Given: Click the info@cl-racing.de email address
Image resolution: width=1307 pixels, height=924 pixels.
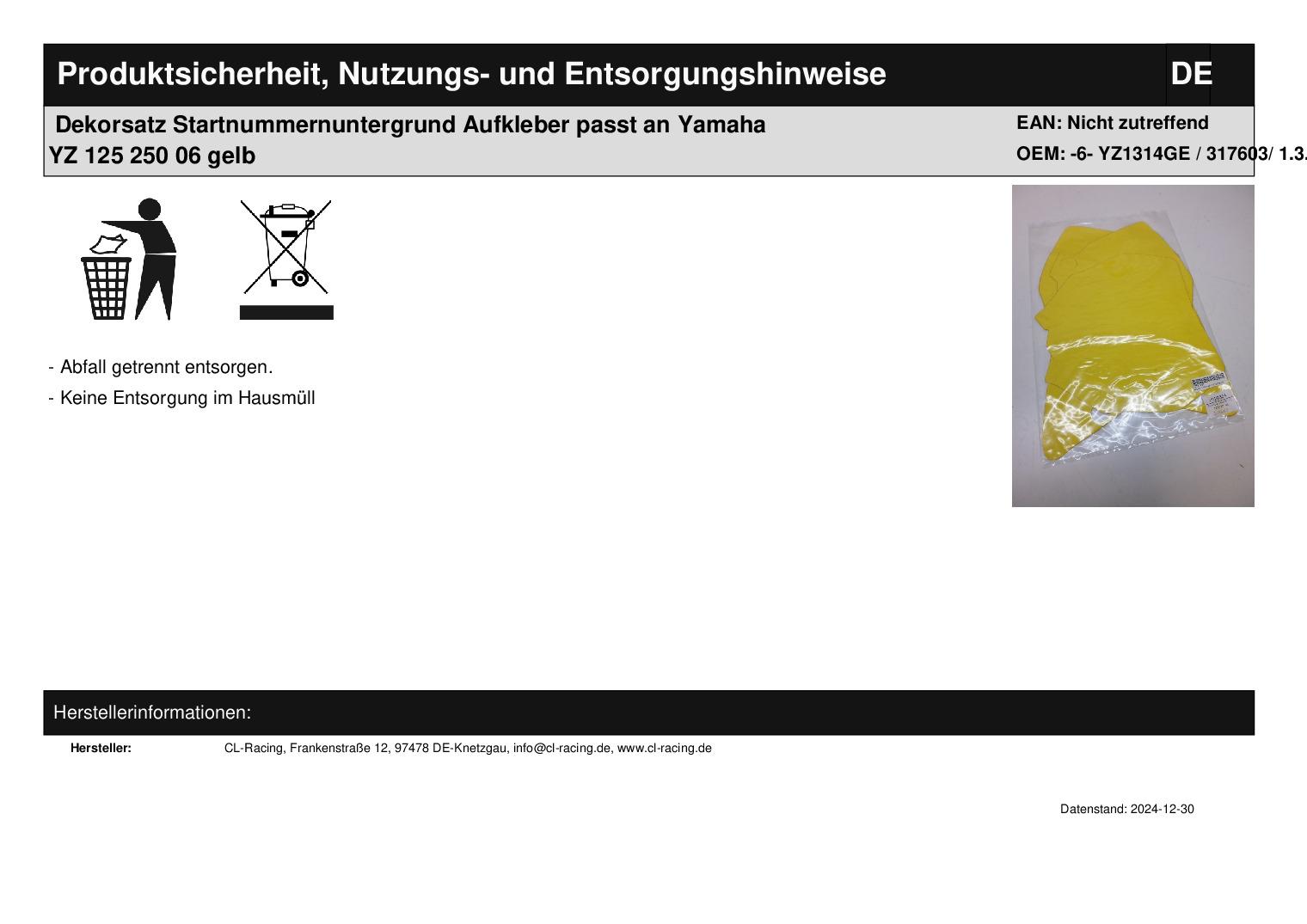Looking at the screenshot, I should (x=561, y=748).
